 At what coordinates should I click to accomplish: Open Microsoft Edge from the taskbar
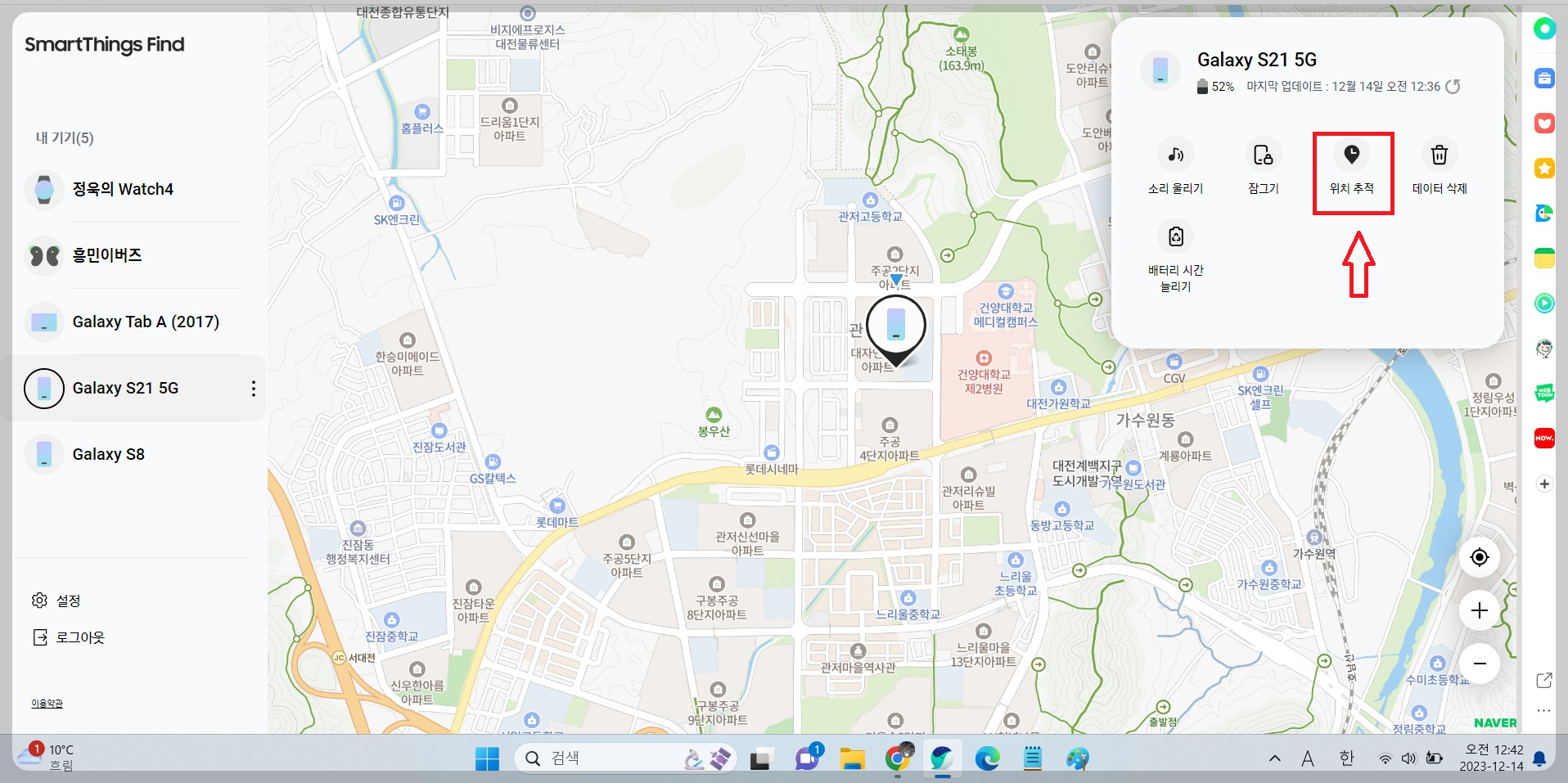988,759
